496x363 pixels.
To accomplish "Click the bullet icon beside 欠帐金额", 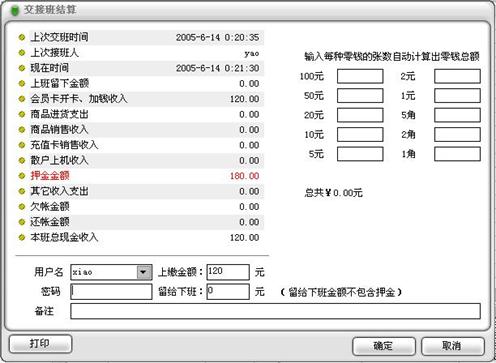I will pyautogui.click(x=22, y=207).
